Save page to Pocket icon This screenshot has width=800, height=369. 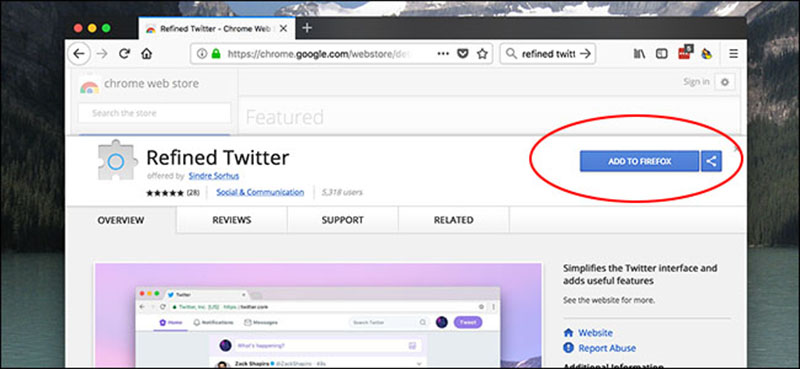point(463,54)
